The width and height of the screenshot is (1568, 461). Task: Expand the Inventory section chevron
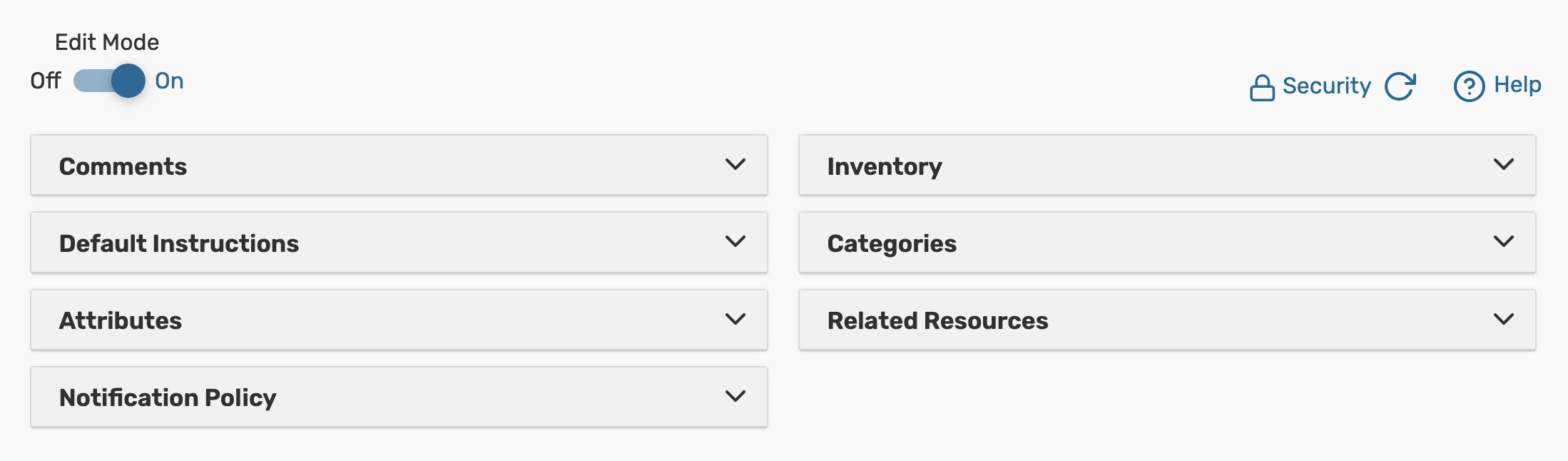pyautogui.click(x=1503, y=164)
